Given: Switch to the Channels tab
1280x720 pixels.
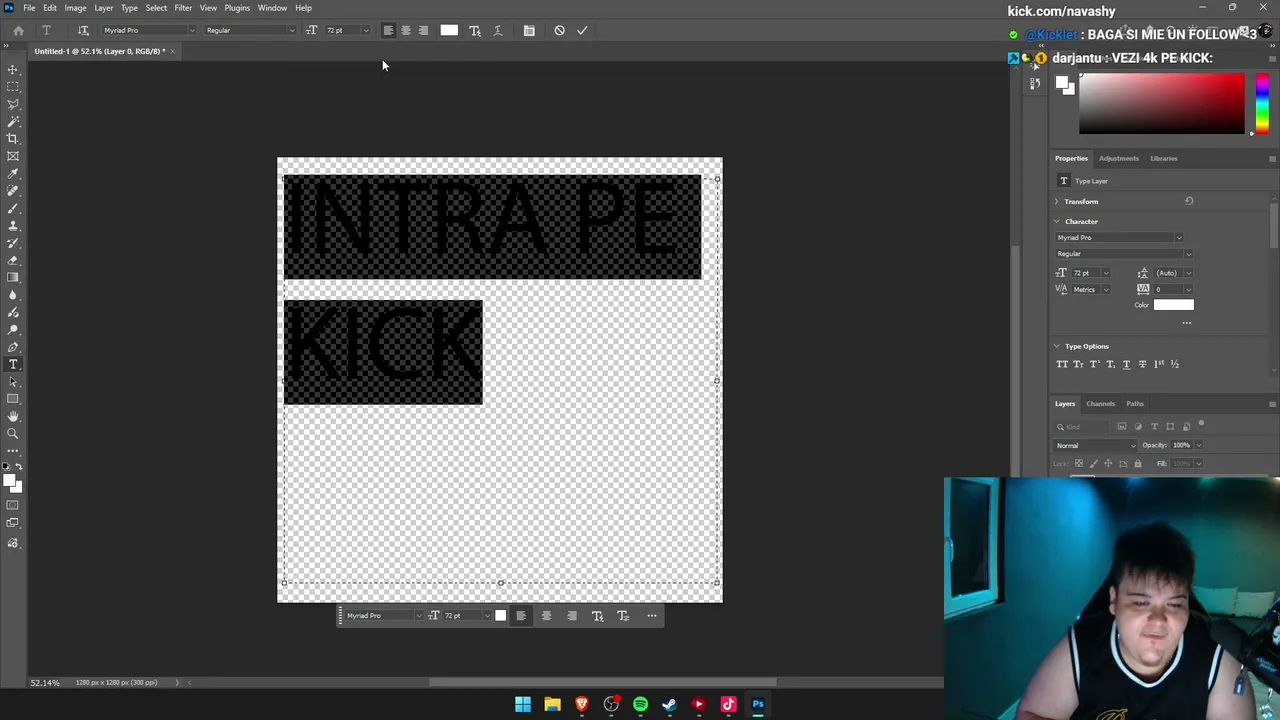Looking at the screenshot, I should (x=1100, y=404).
